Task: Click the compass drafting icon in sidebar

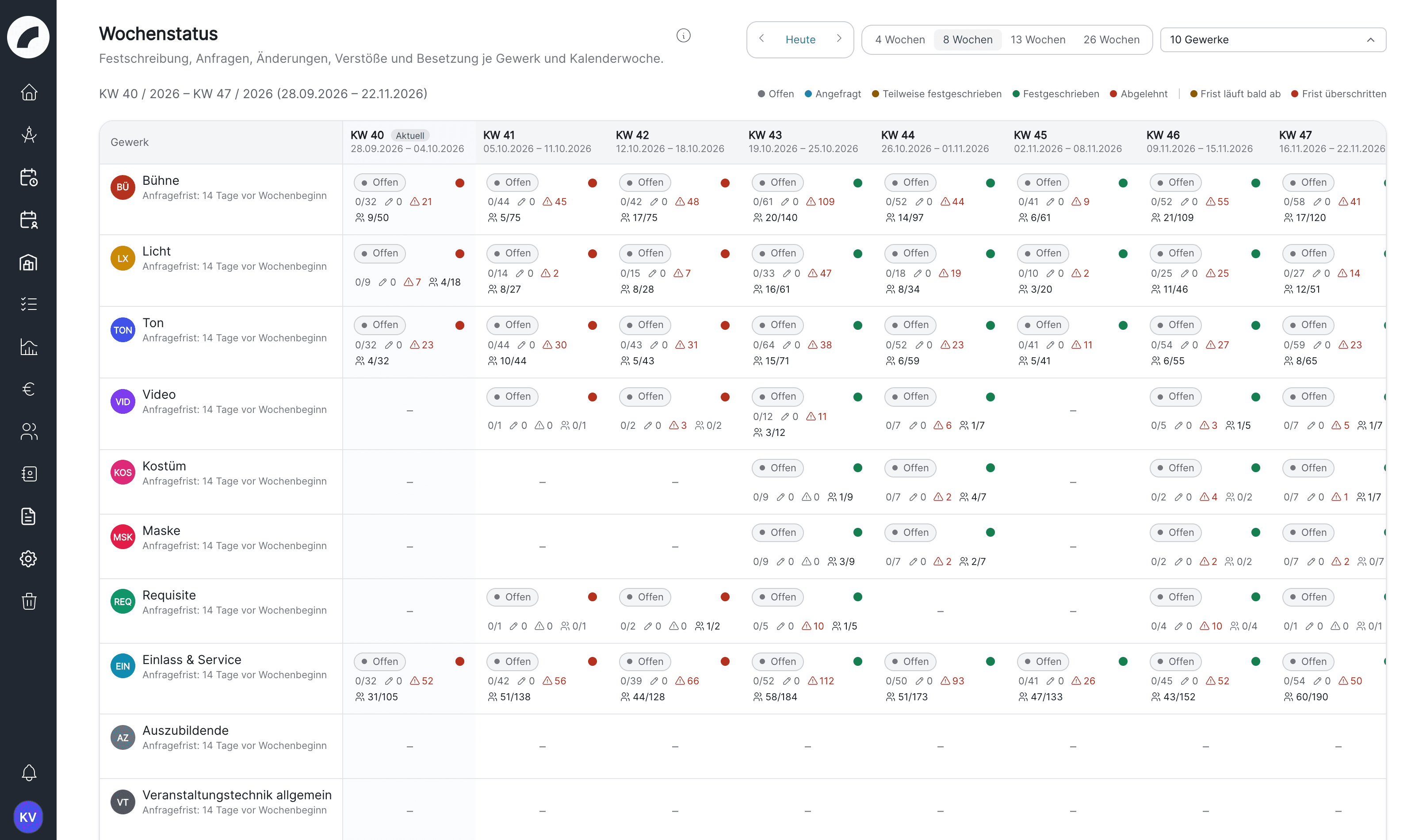Action: (28, 134)
